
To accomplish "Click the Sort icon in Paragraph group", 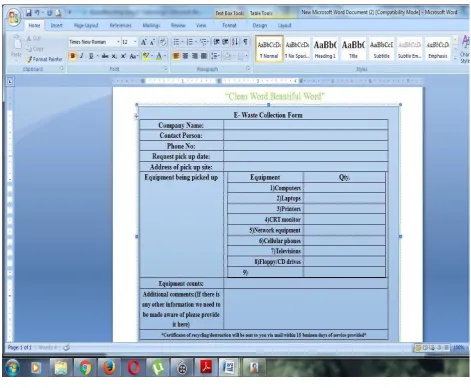I will click(x=235, y=42).
